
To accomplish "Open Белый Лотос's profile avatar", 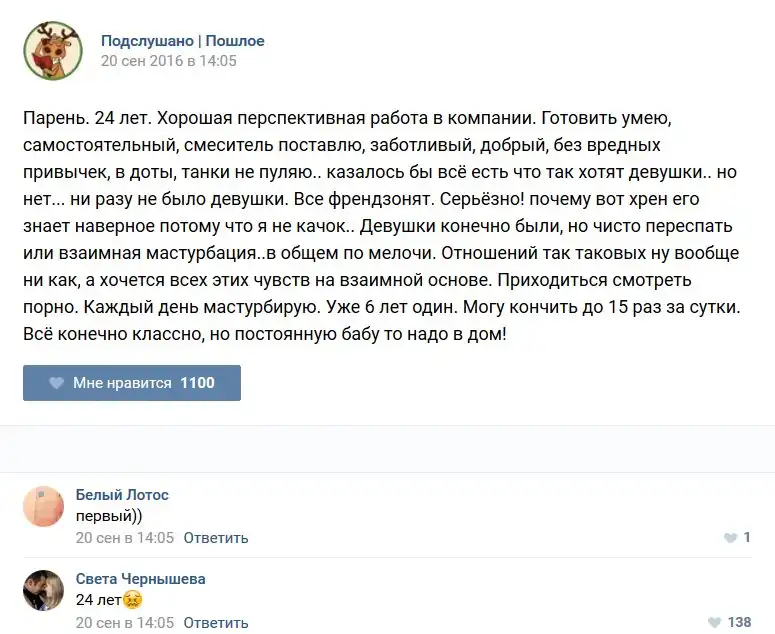I will pyautogui.click(x=44, y=506).
